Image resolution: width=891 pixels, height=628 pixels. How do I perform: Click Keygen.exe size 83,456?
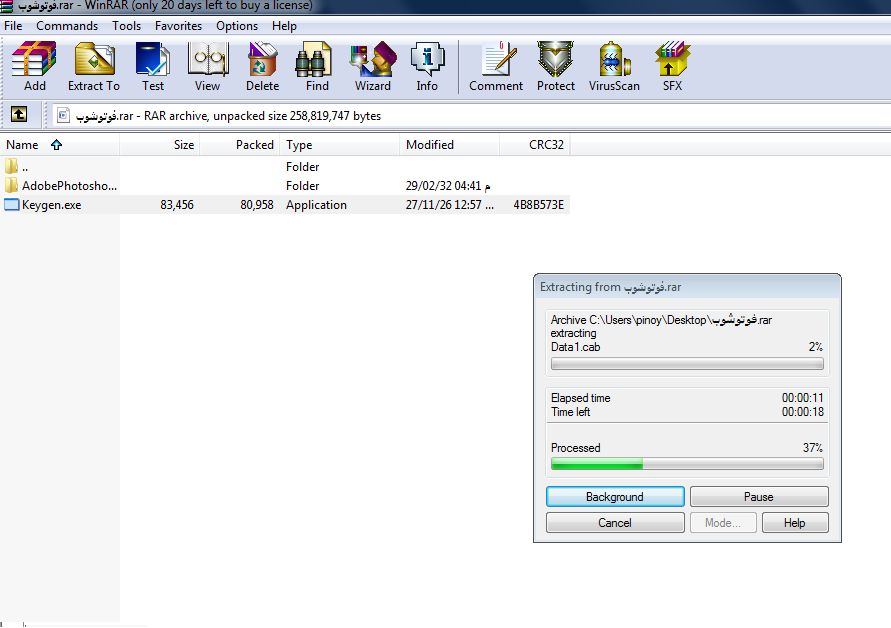pos(177,205)
